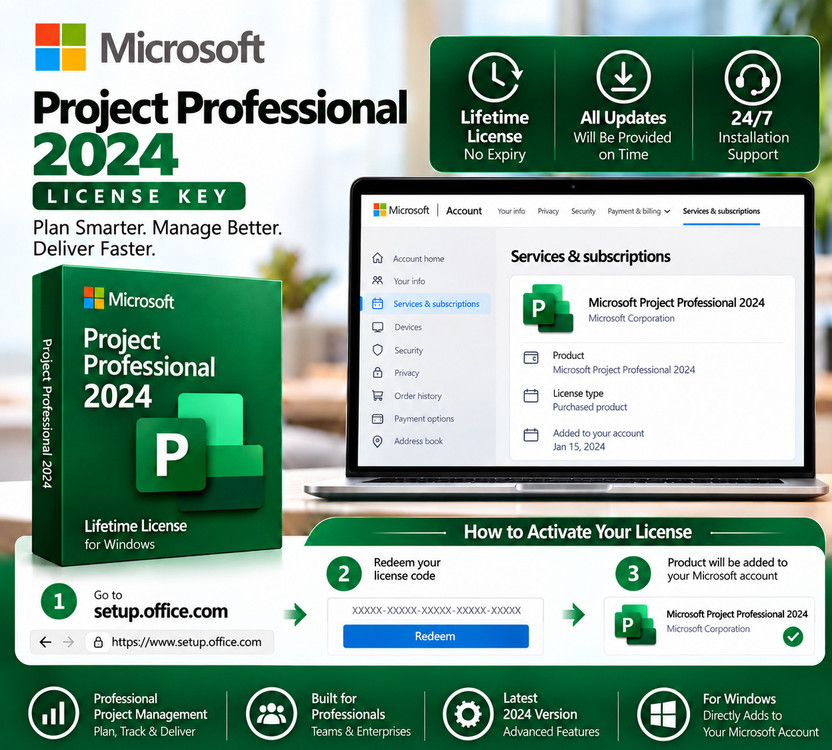Screen dimensions: 832x750
Task: Click the Microsoft four-color logo at top left
Action: click(60, 47)
